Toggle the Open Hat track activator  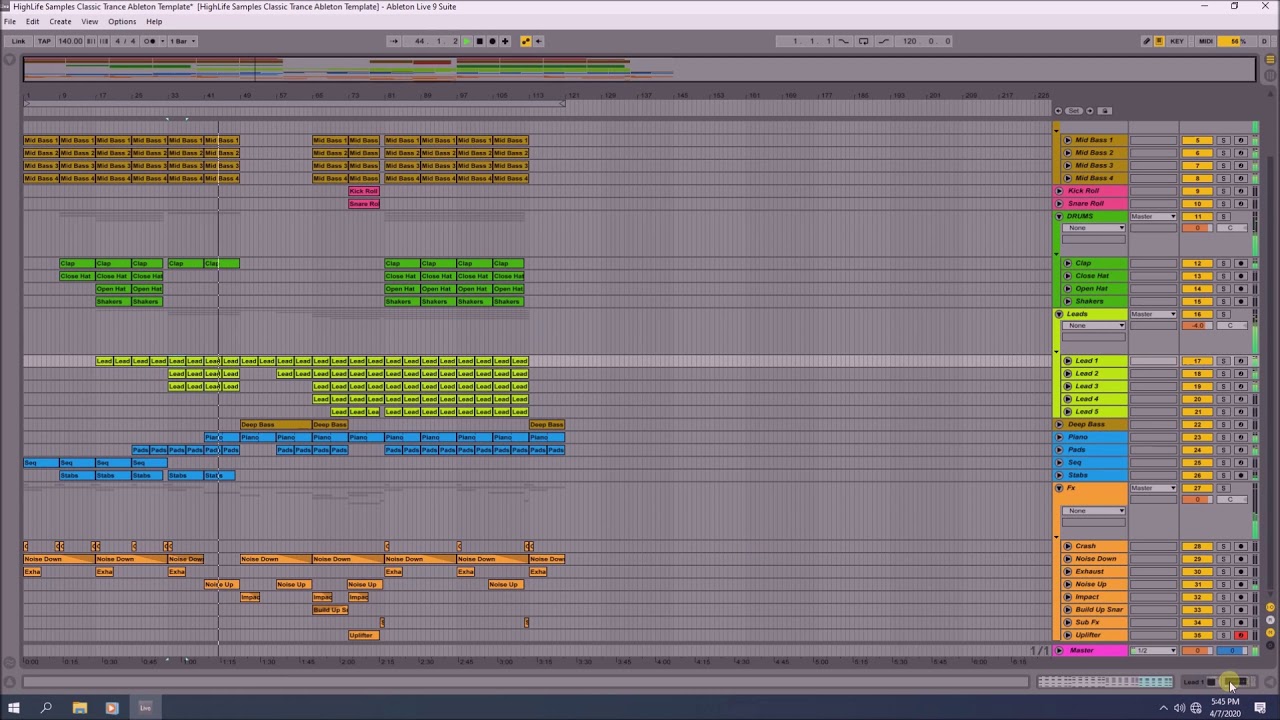[x=1197, y=289]
